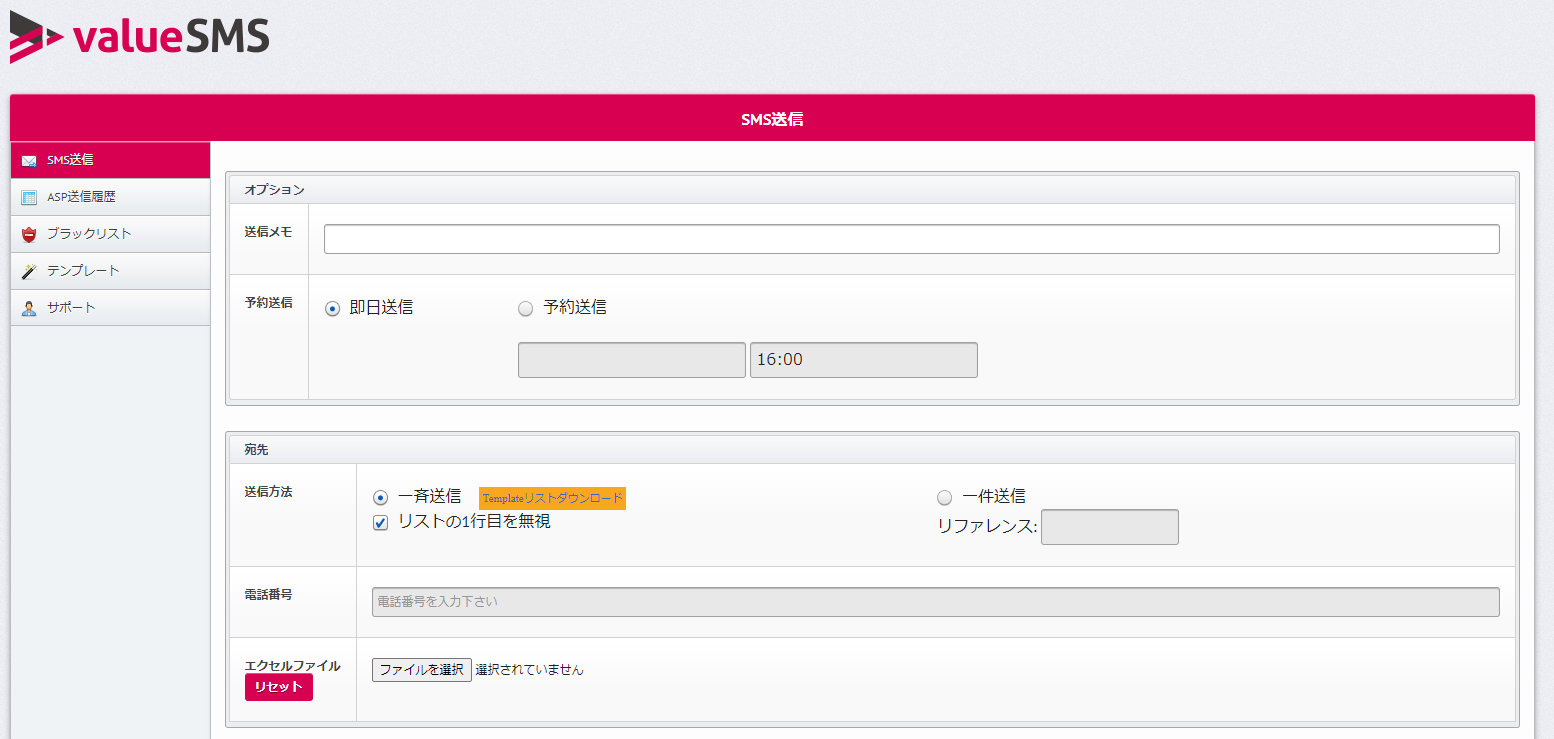
Task: Click the リファレンス input box
Action: tap(1110, 527)
